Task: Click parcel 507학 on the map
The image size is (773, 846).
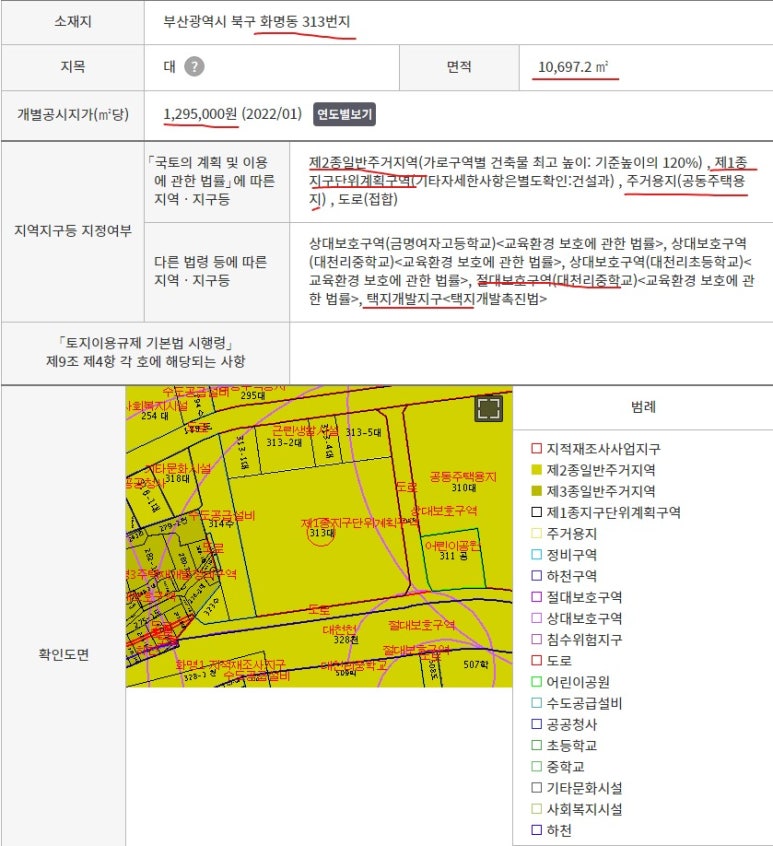Action: [x=475, y=664]
